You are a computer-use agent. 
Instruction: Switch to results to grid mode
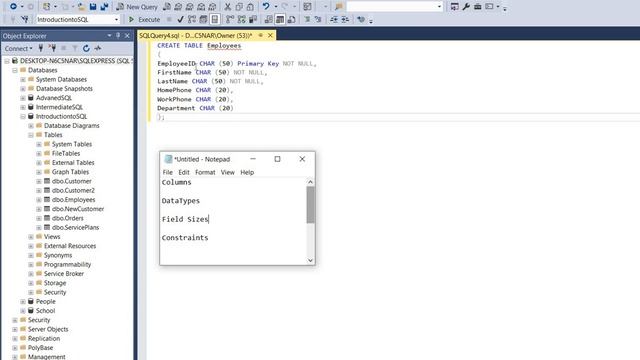(280, 19)
